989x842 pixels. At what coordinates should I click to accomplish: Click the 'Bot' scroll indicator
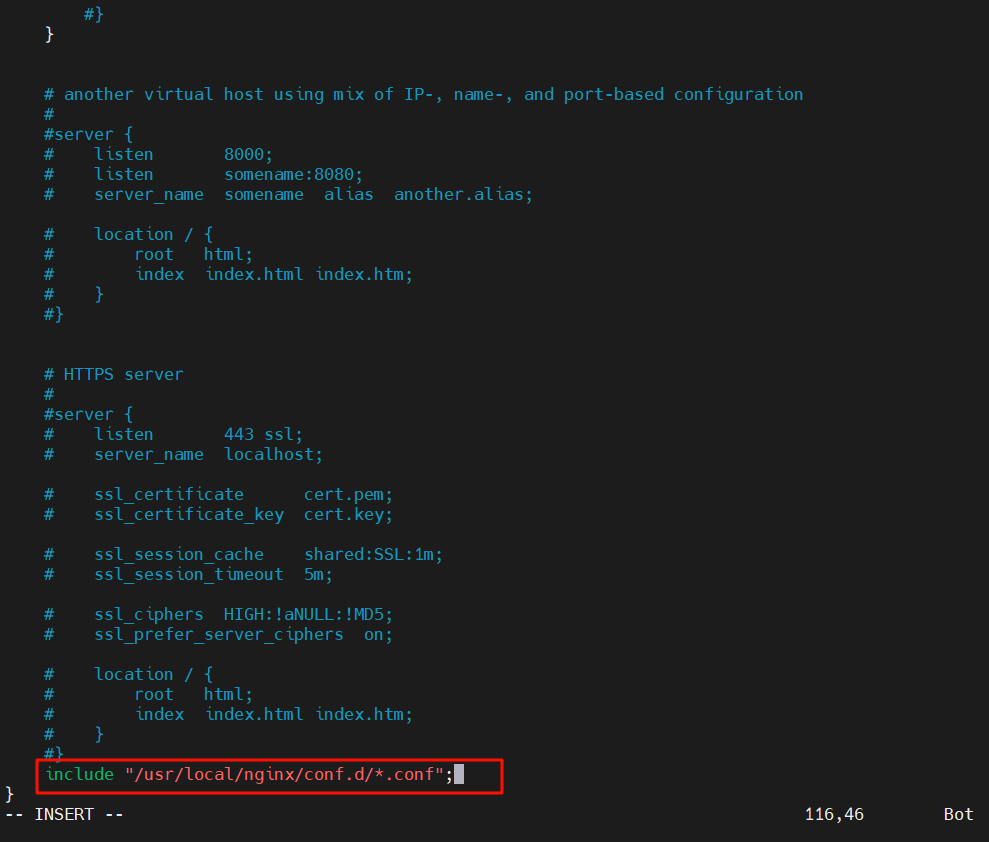pyautogui.click(x=958, y=814)
